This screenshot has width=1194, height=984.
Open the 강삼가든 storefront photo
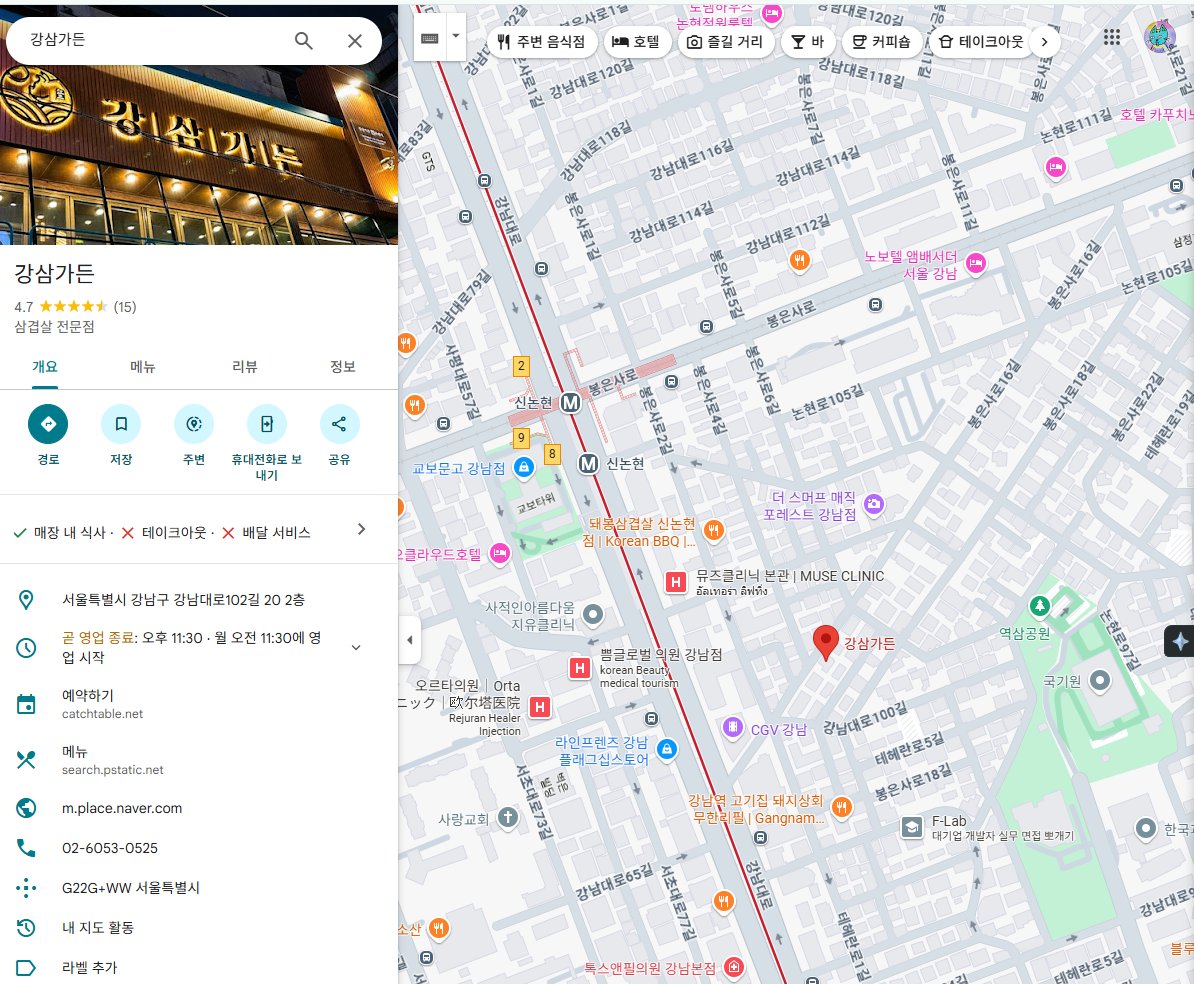point(199,155)
